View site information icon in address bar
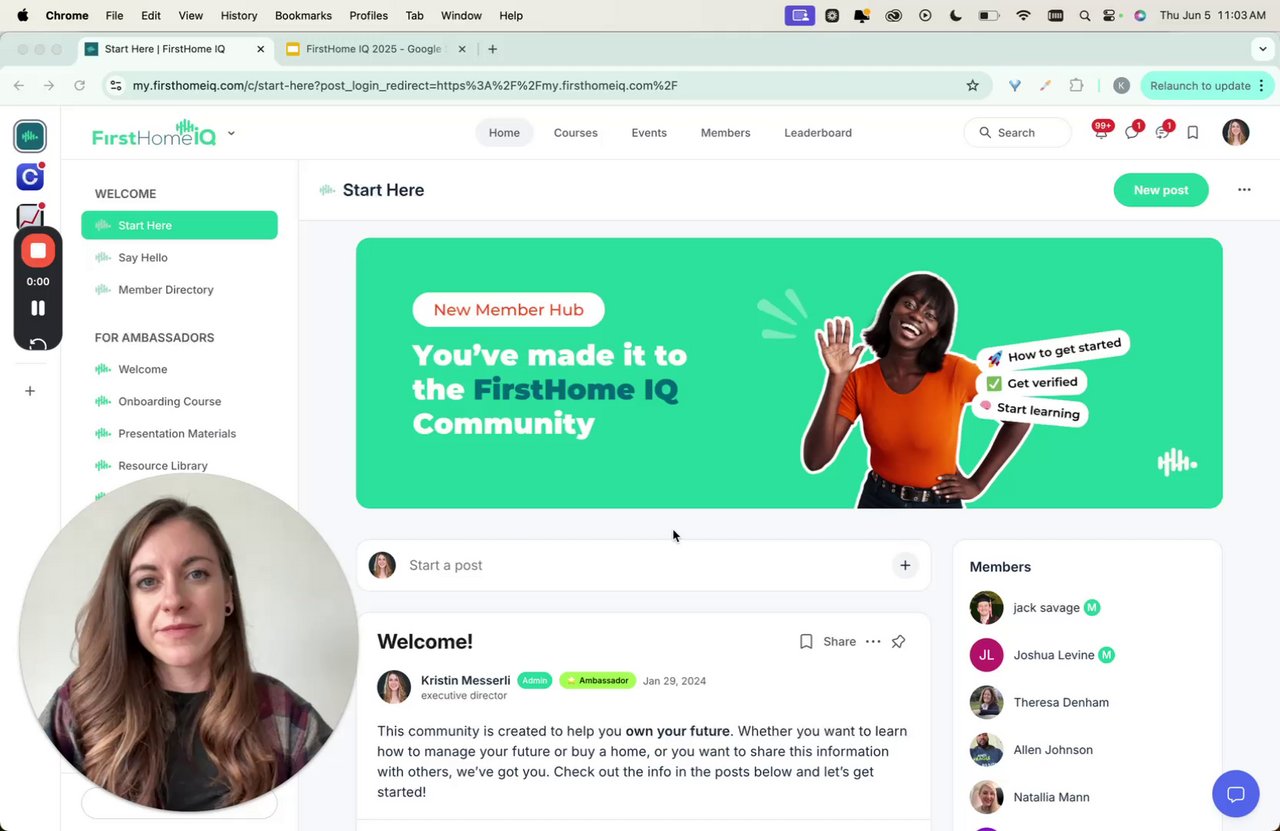 [115, 85]
